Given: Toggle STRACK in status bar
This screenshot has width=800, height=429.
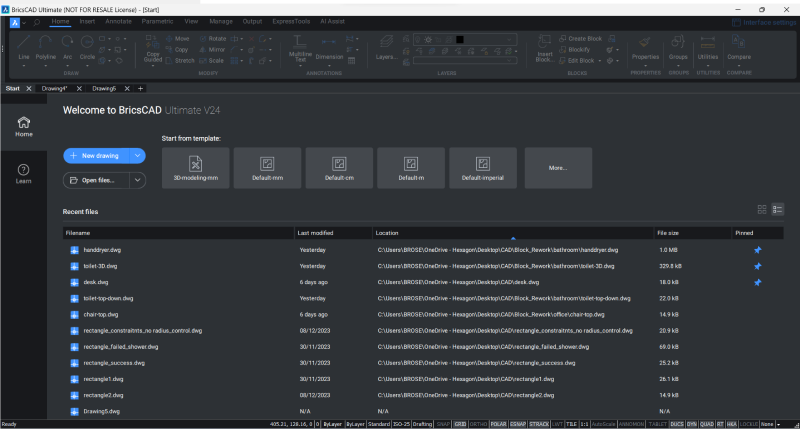Looking at the screenshot, I should click(x=539, y=424).
